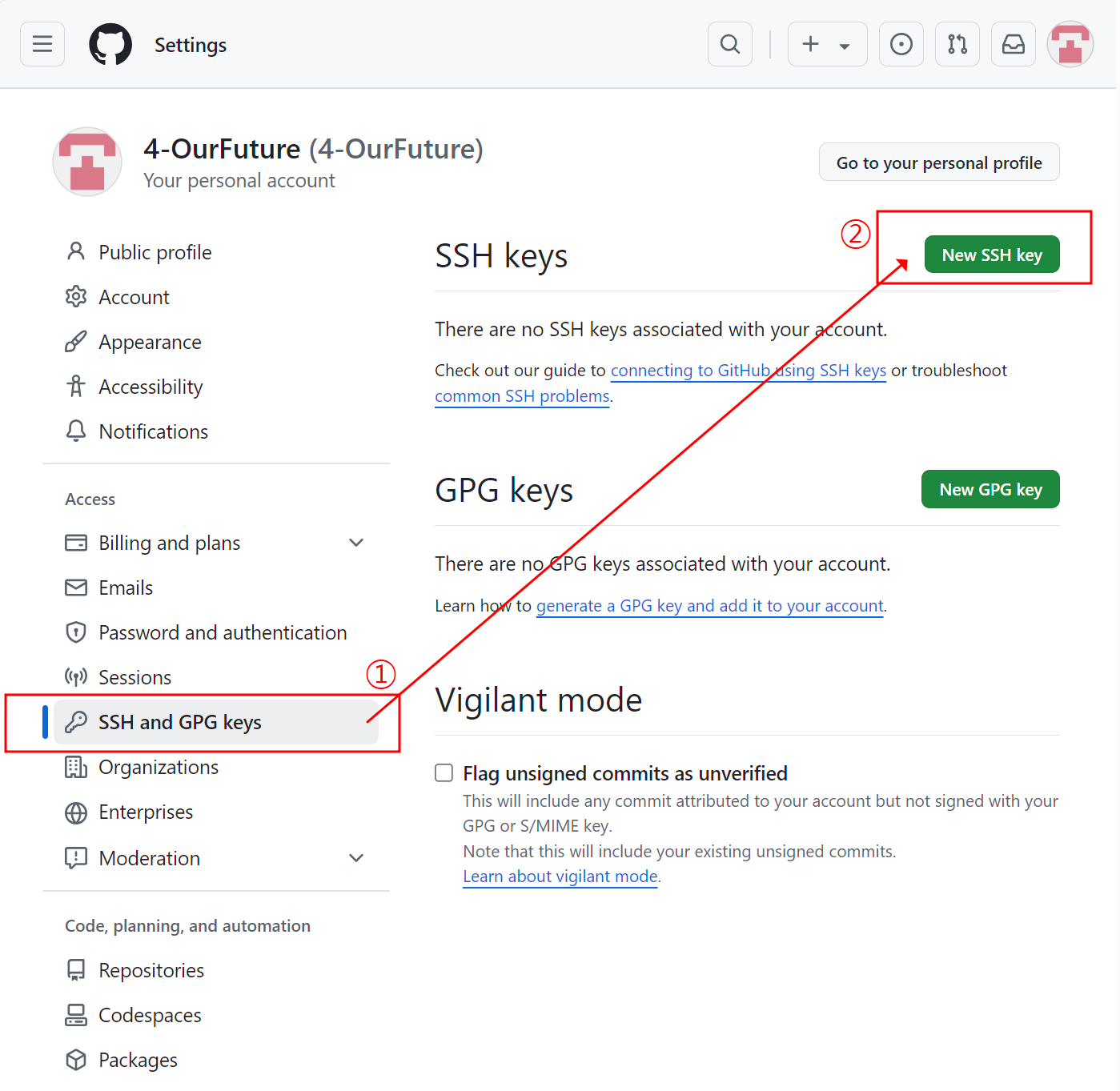Click the Public profile person icon
Viewport: 1120px width, 1091px height.
tap(76, 251)
